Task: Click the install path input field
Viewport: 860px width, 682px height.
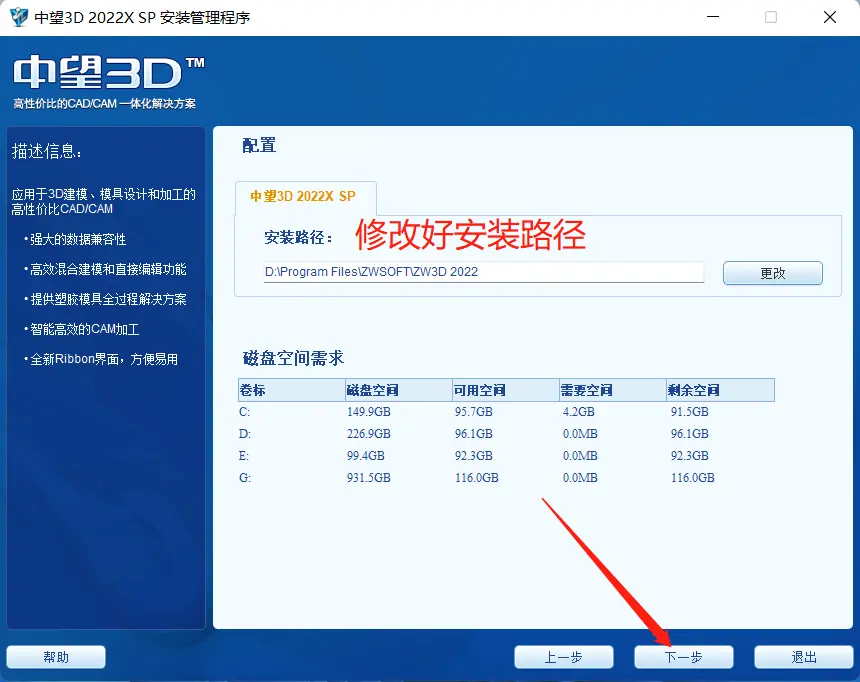Action: tap(483, 272)
